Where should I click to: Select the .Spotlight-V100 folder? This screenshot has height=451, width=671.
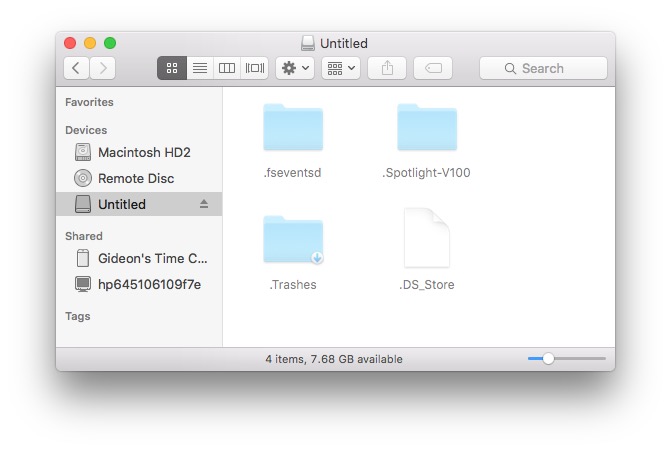coord(426,130)
